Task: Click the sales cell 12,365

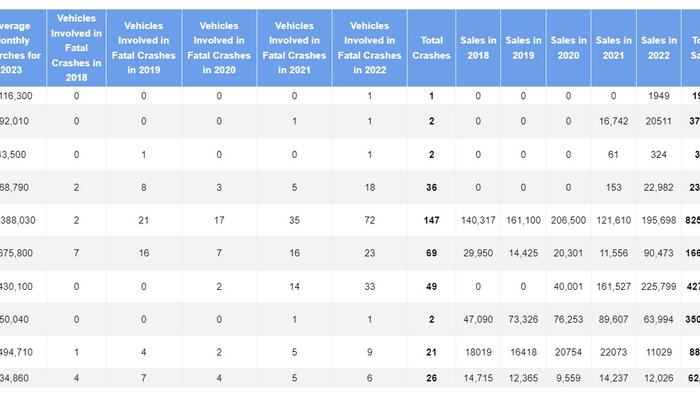Action: click(x=523, y=378)
